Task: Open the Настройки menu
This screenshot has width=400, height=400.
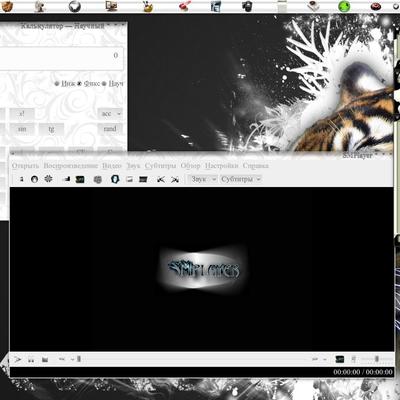Action: (x=221, y=166)
